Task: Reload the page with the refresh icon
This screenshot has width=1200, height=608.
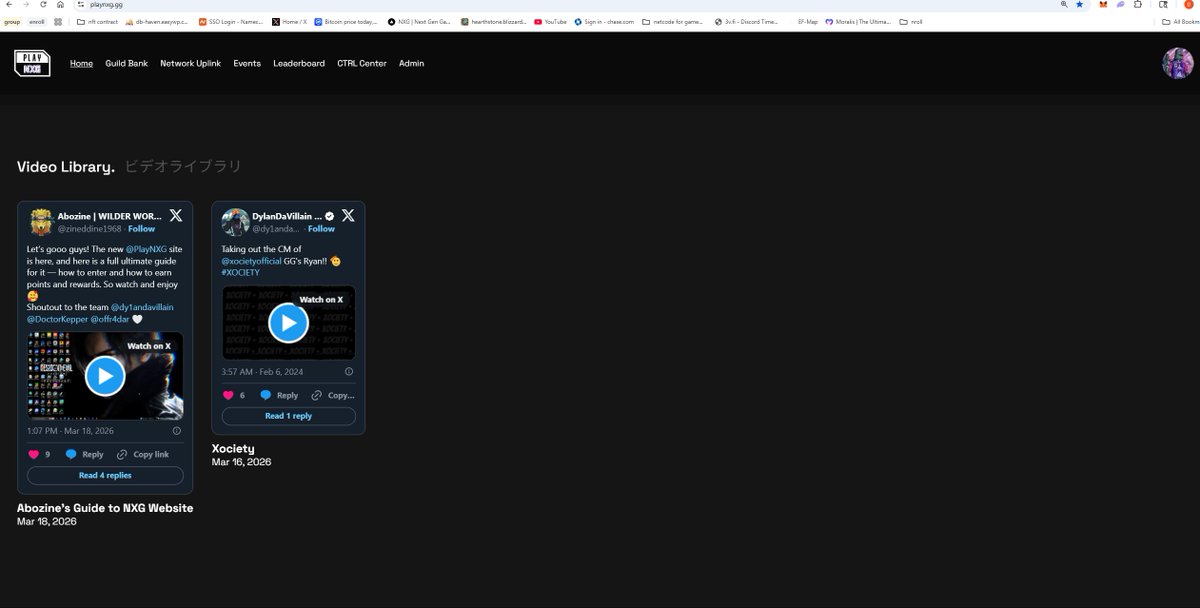Action: (43, 4)
